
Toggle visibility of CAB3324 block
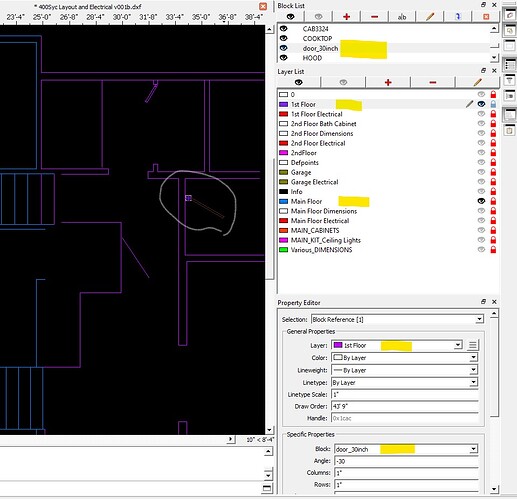coord(284,29)
